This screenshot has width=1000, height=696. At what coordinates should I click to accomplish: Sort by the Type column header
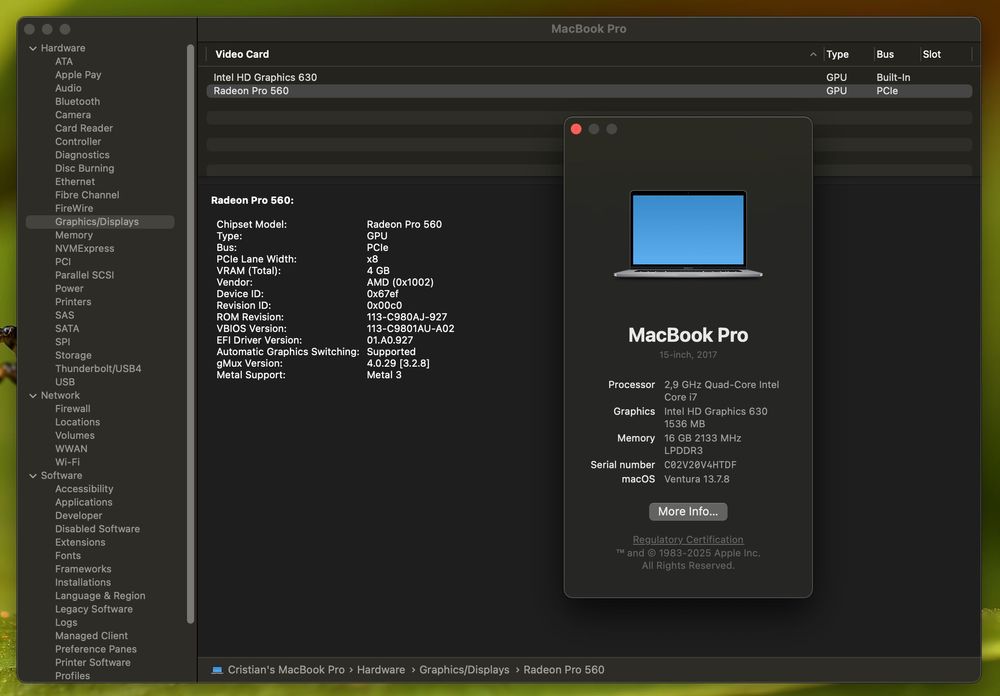click(837, 55)
